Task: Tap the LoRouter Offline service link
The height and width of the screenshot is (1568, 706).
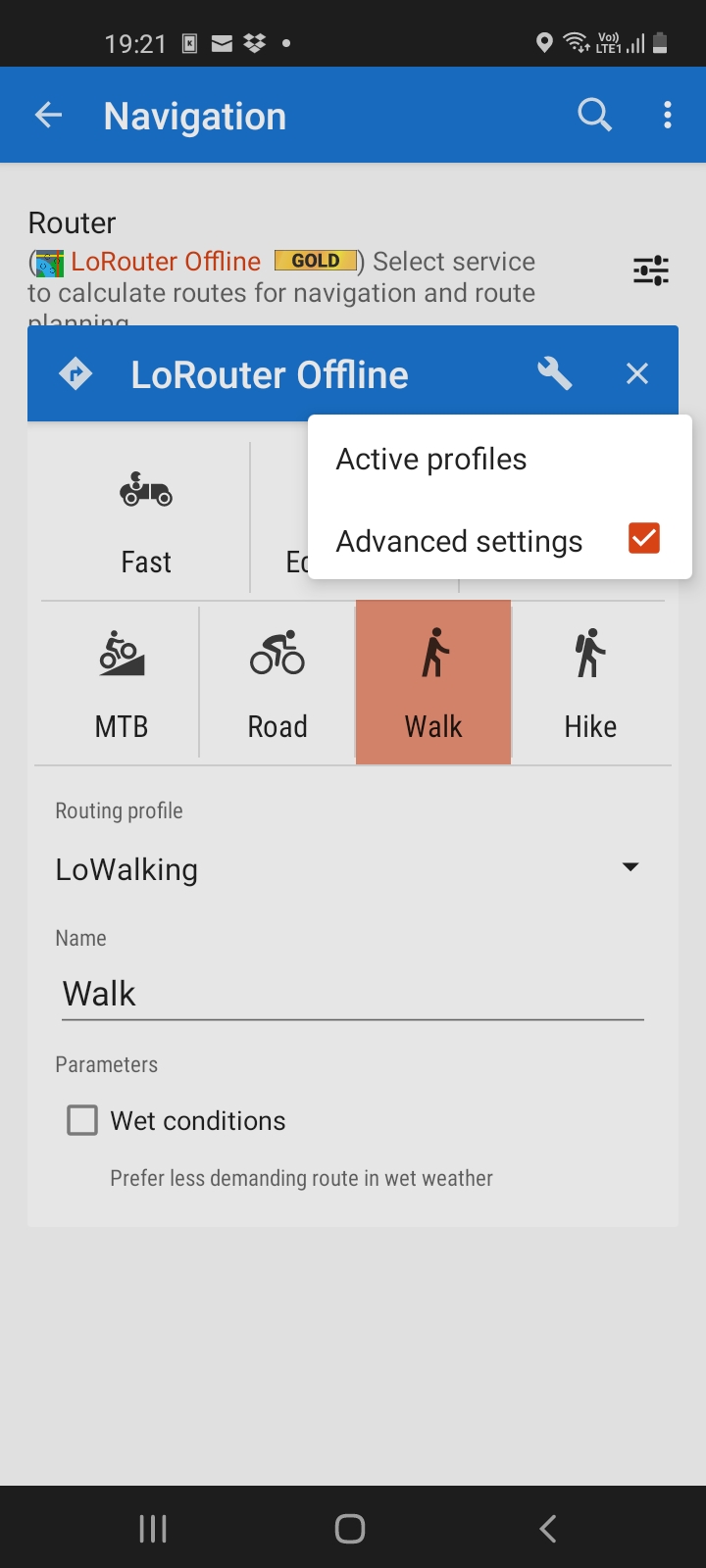Action: [166, 262]
